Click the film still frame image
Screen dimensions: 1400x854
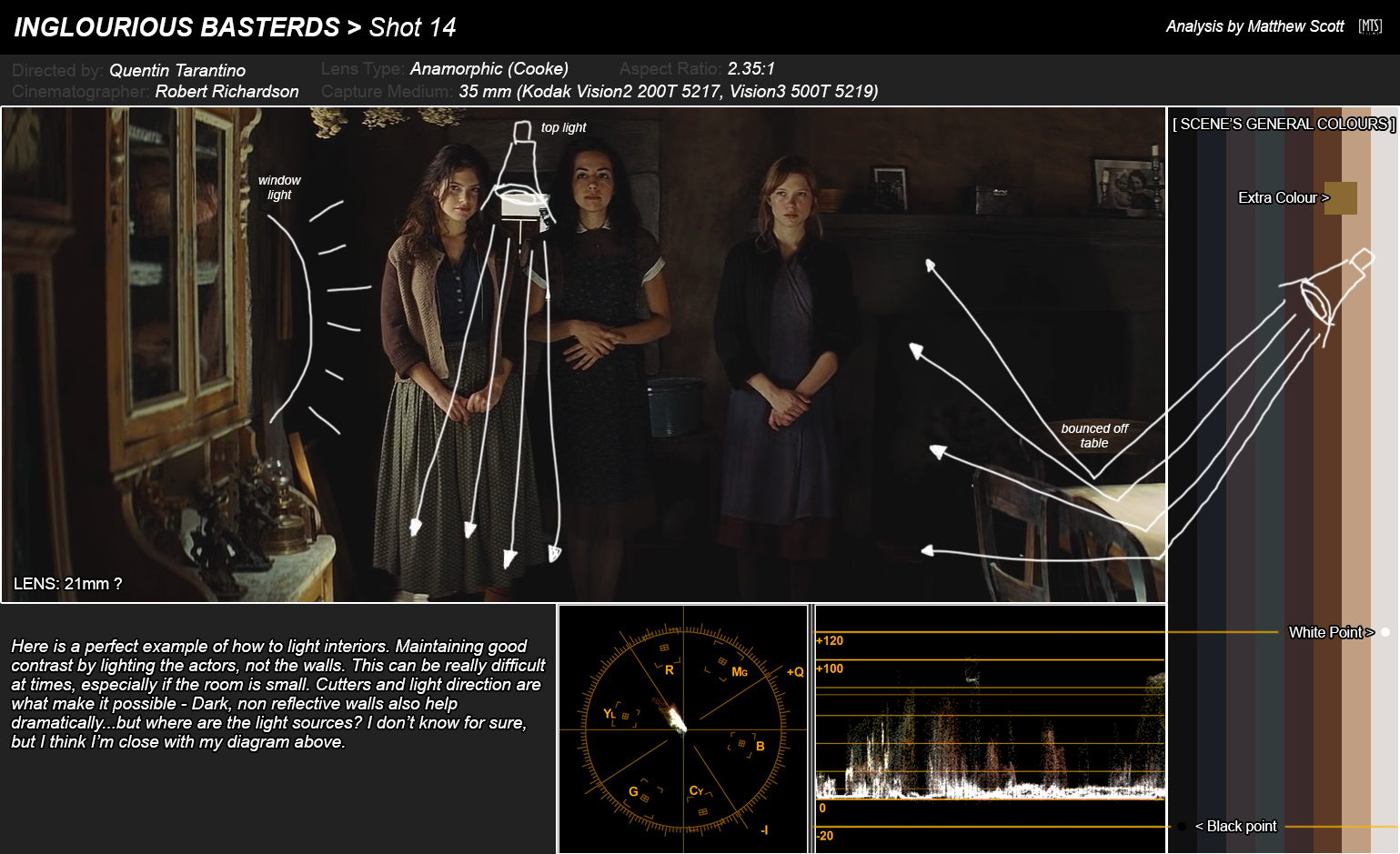tap(583, 355)
